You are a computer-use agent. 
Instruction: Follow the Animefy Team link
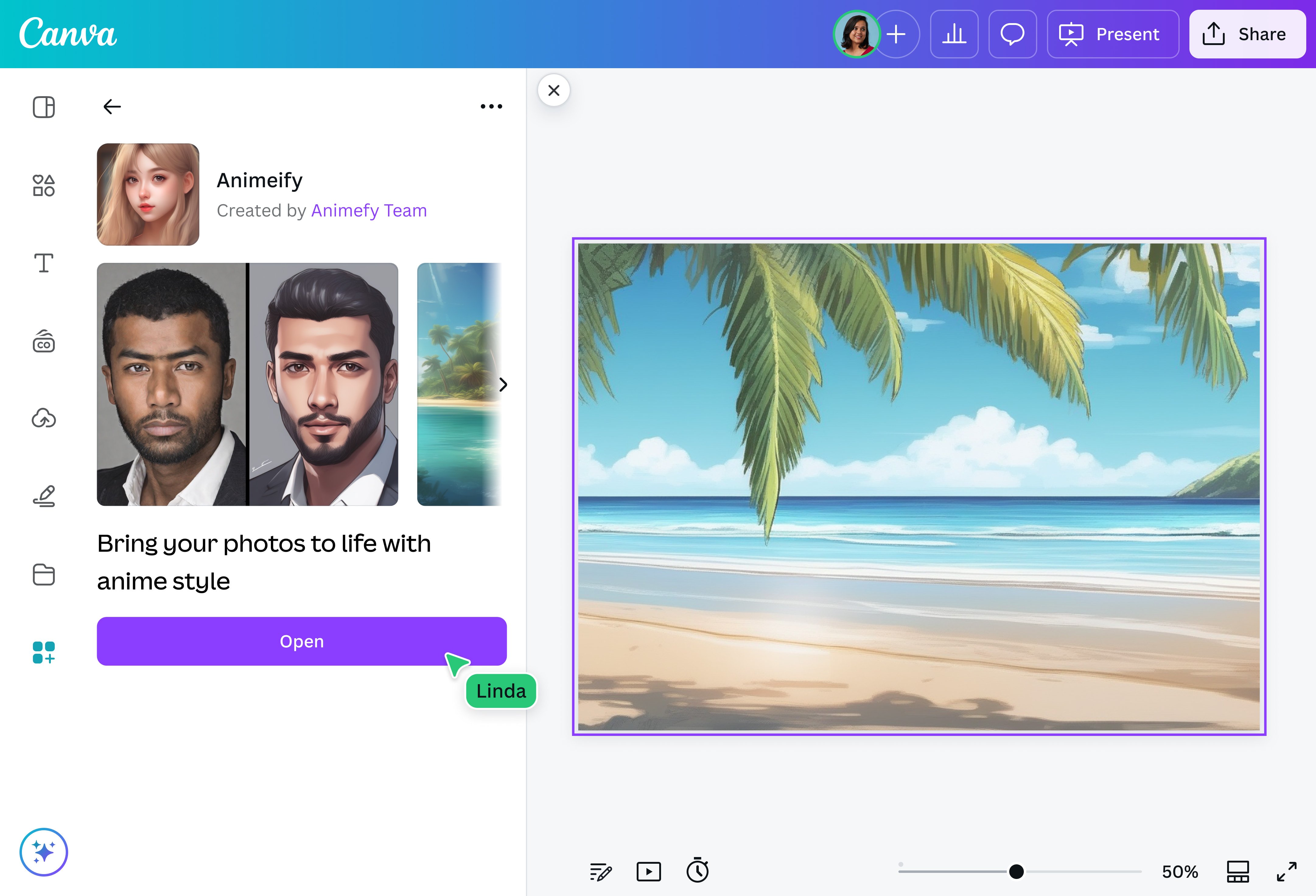click(x=369, y=210)
